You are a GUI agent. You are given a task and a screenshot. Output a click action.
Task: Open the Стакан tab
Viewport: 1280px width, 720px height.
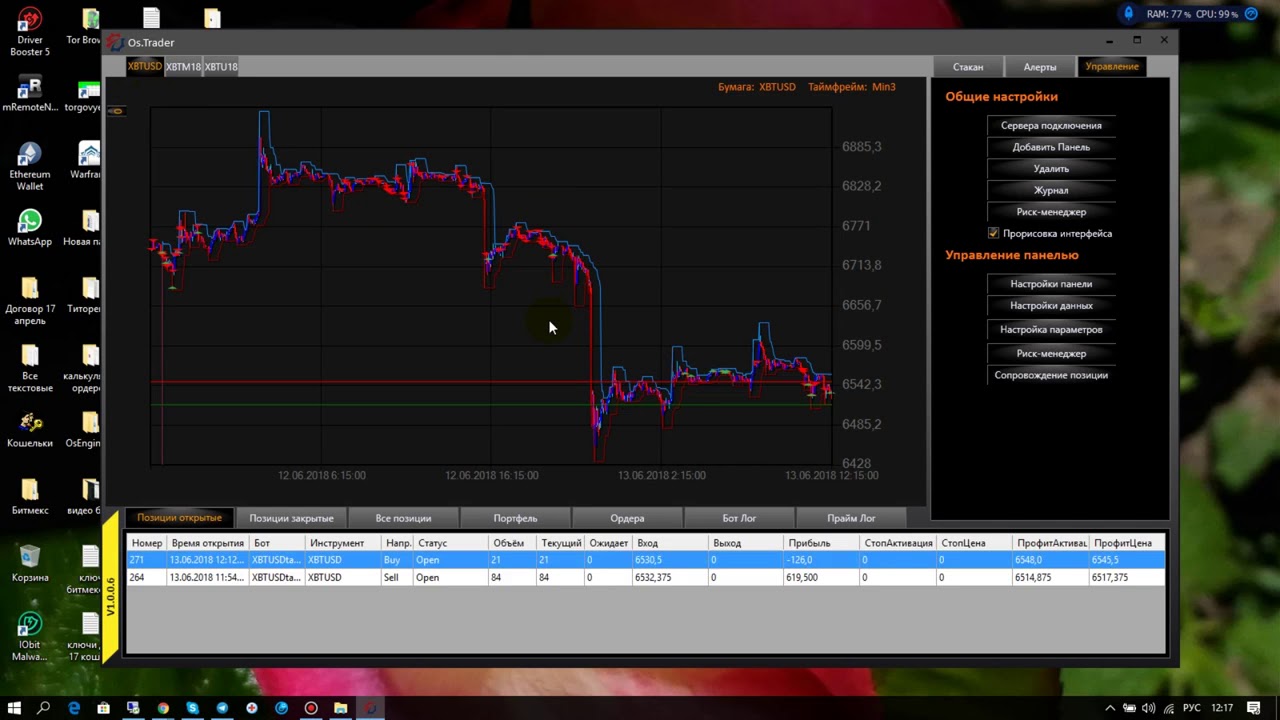(x=968, y=67)
